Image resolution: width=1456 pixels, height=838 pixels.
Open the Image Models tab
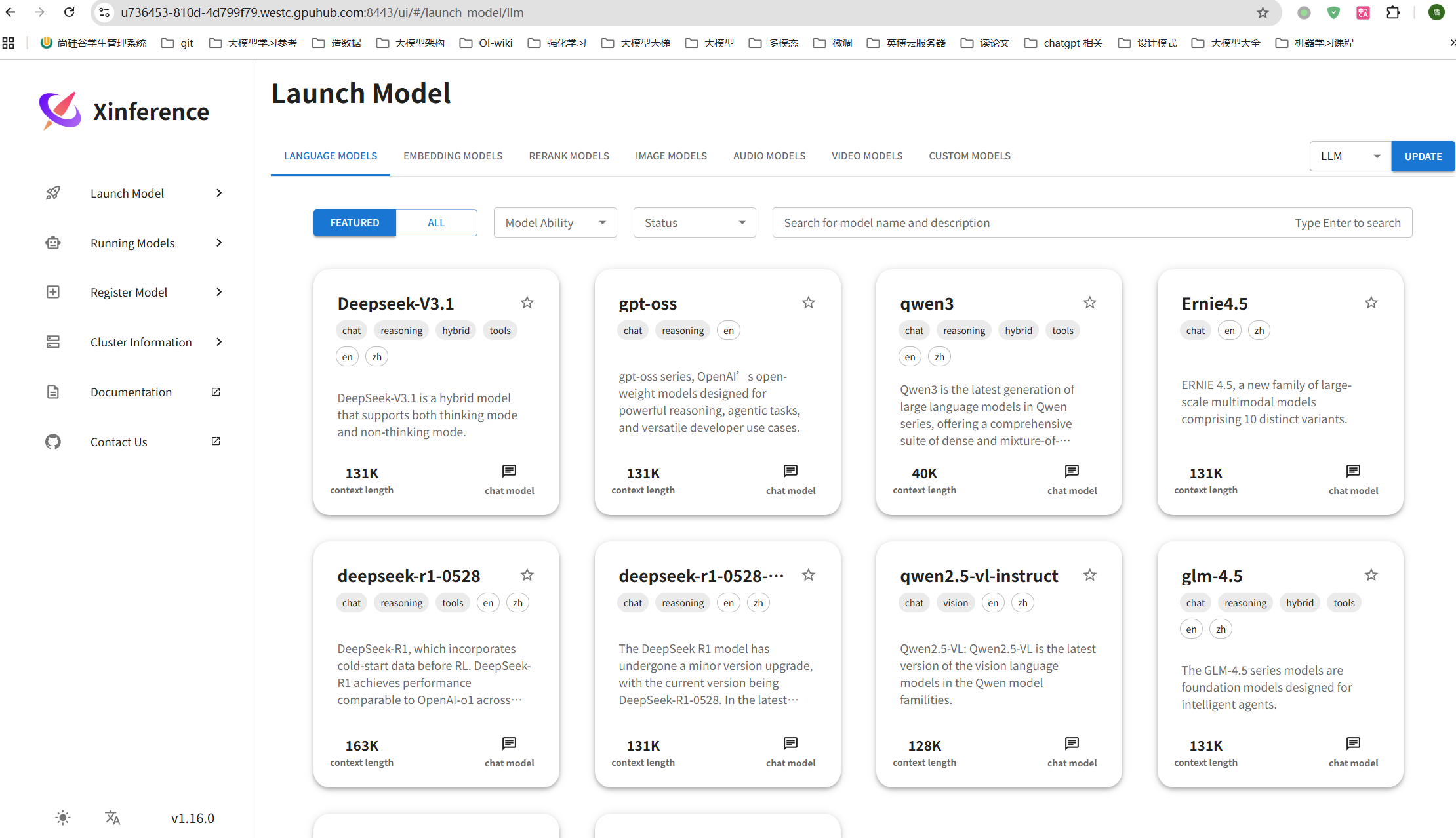(x=671, y=156)
